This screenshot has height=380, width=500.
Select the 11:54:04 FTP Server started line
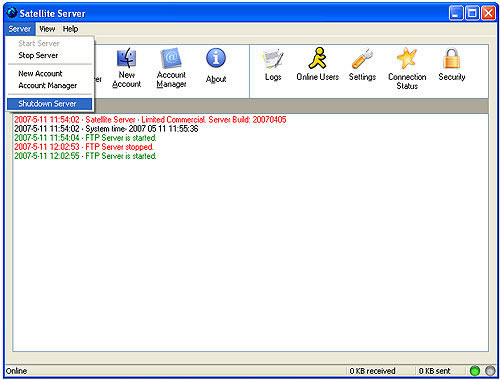85,138
